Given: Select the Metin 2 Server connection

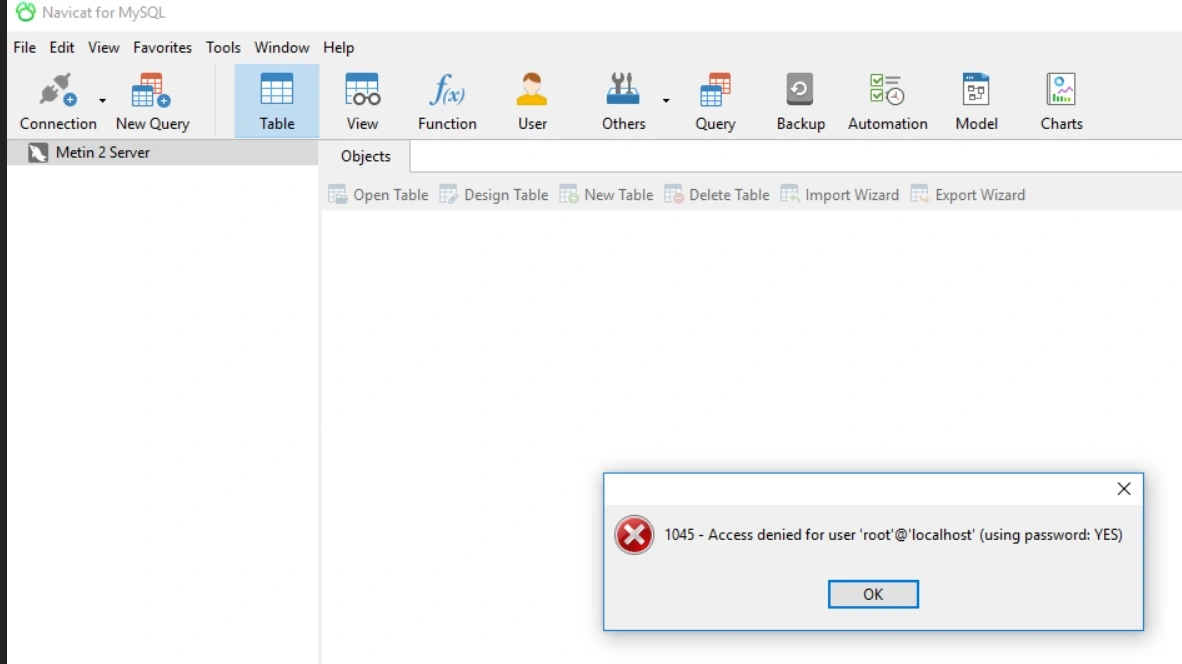Looking at the screenshot, I should pyautogui.click(x=163, y=152).
